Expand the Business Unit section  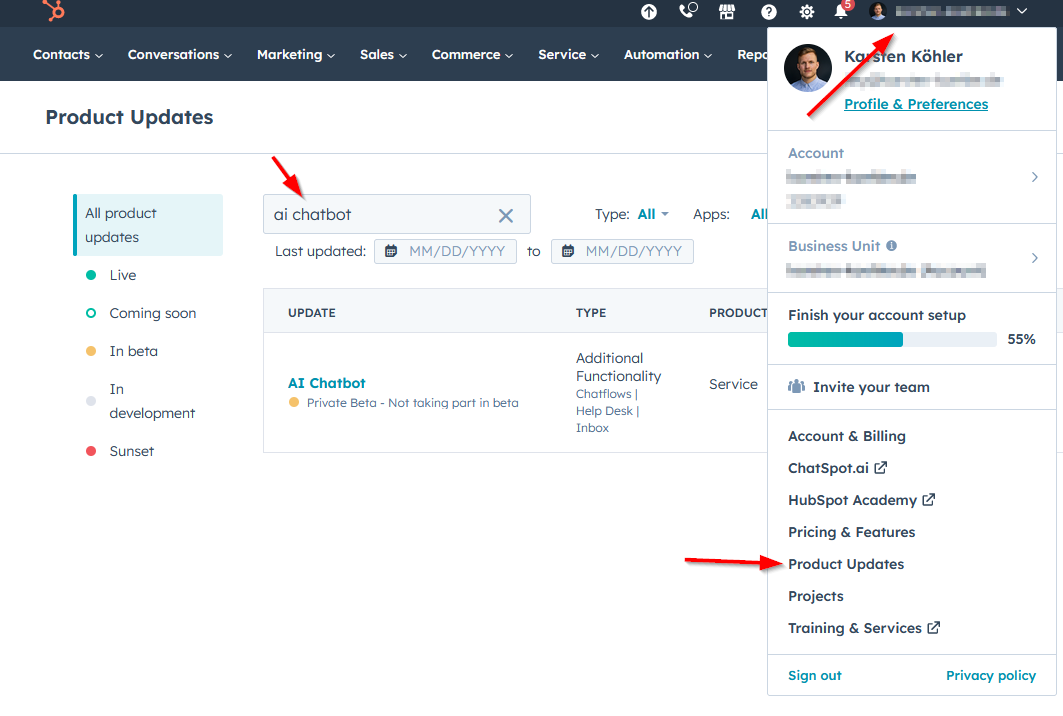(x=1035, y=257)
